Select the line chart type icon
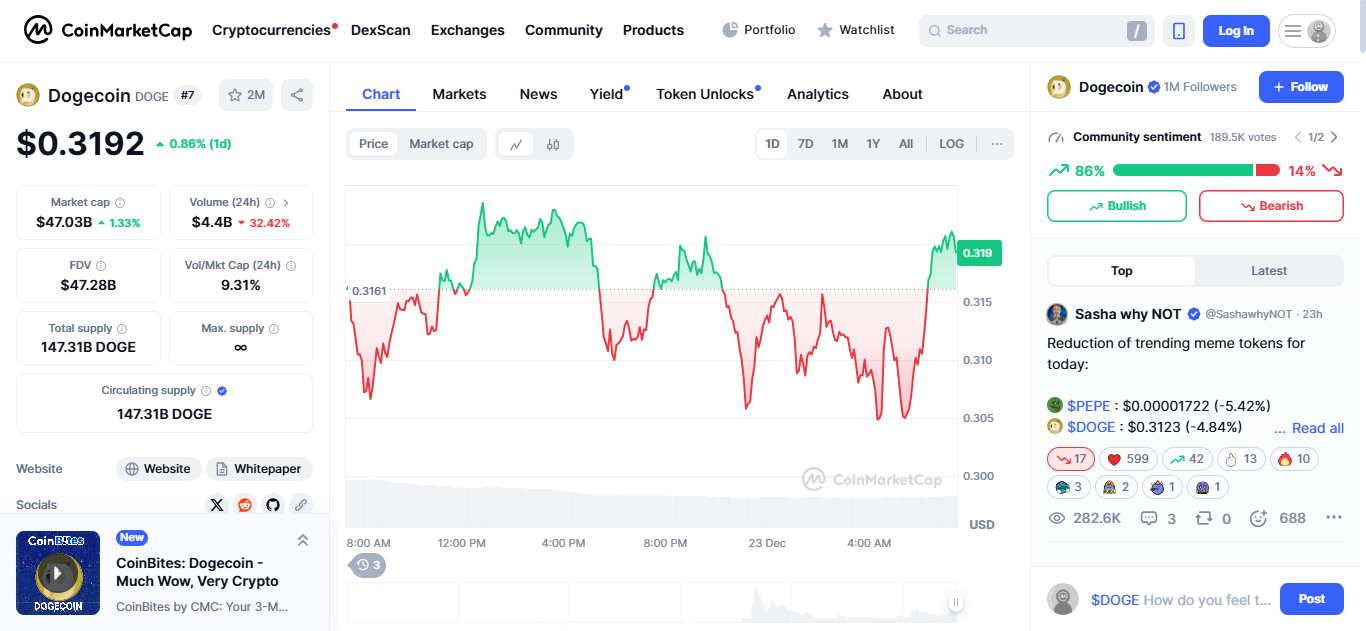This screenshot has height=631, width=1366. 516,144
